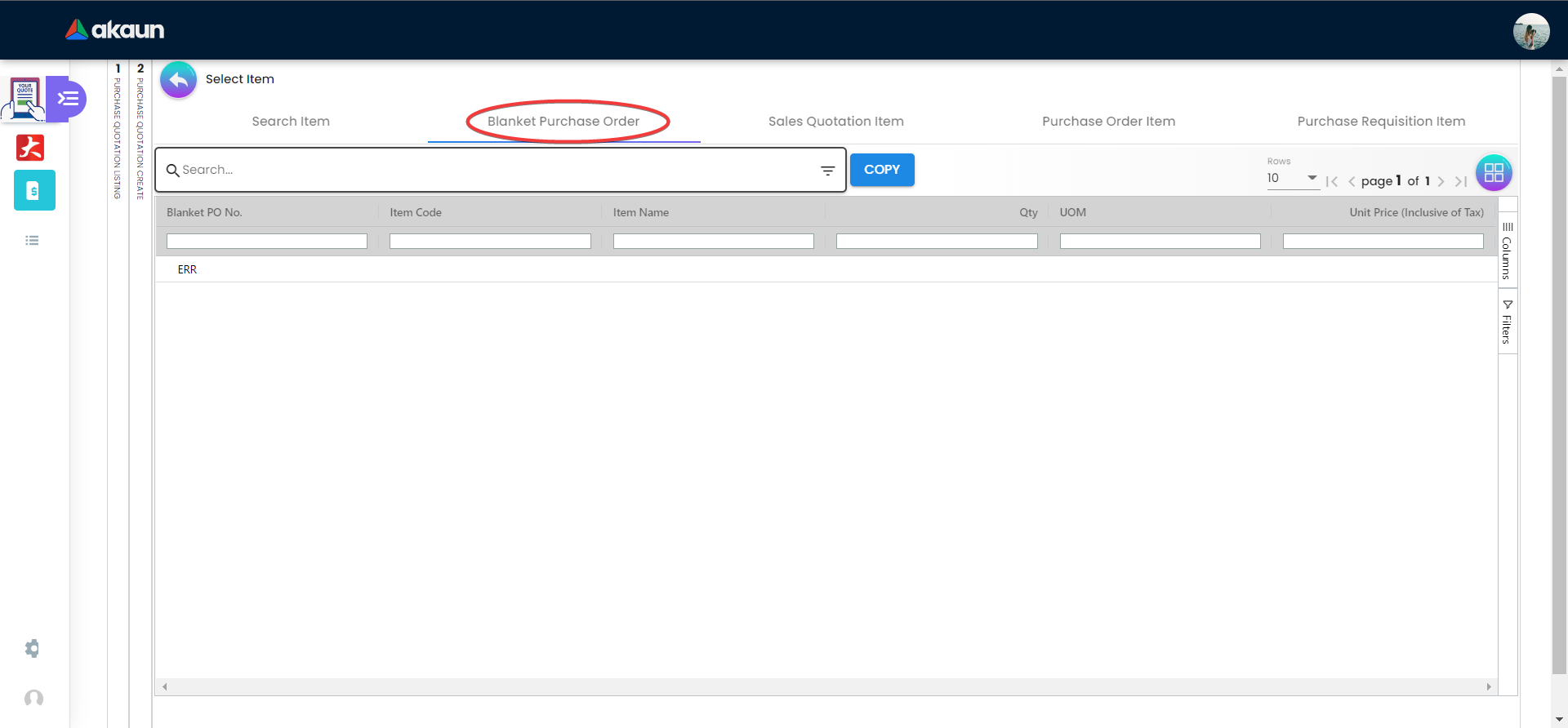Open the Purchase Requisition Item tab
The height and width of the screenshot is (728, 1568).
1381,122
